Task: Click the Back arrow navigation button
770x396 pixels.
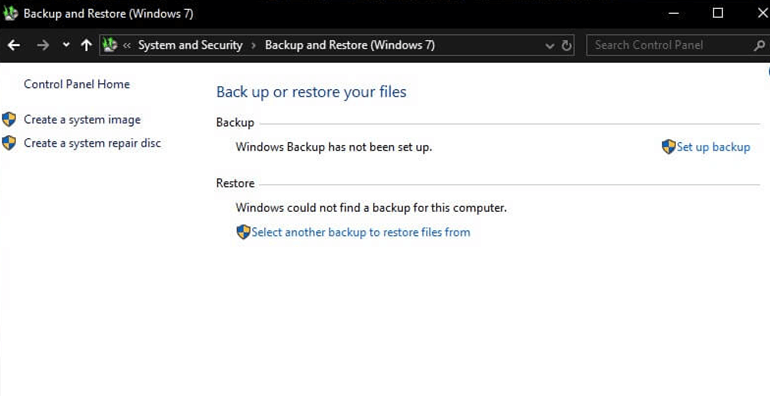Action: coord(14,45)
